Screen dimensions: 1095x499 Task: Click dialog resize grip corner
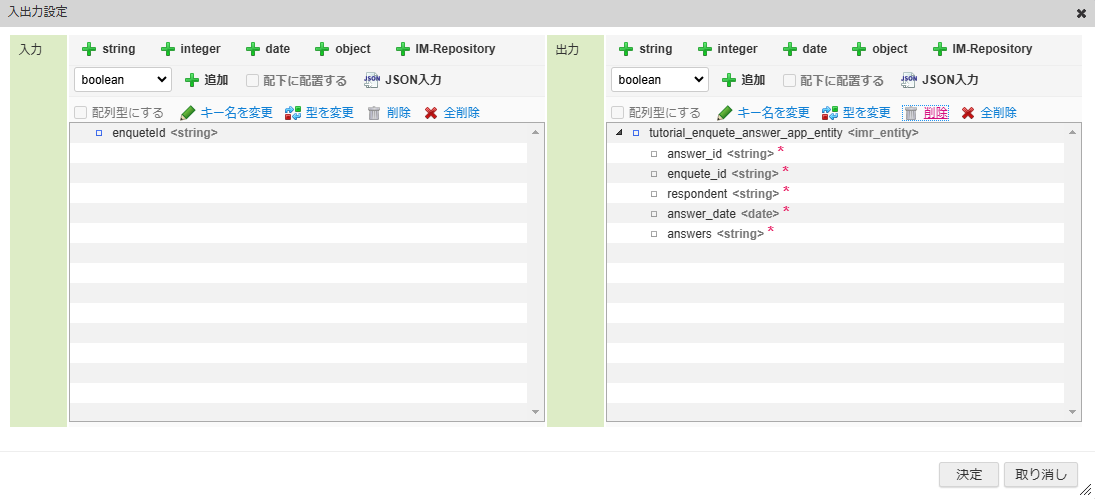coord(1086,490)
